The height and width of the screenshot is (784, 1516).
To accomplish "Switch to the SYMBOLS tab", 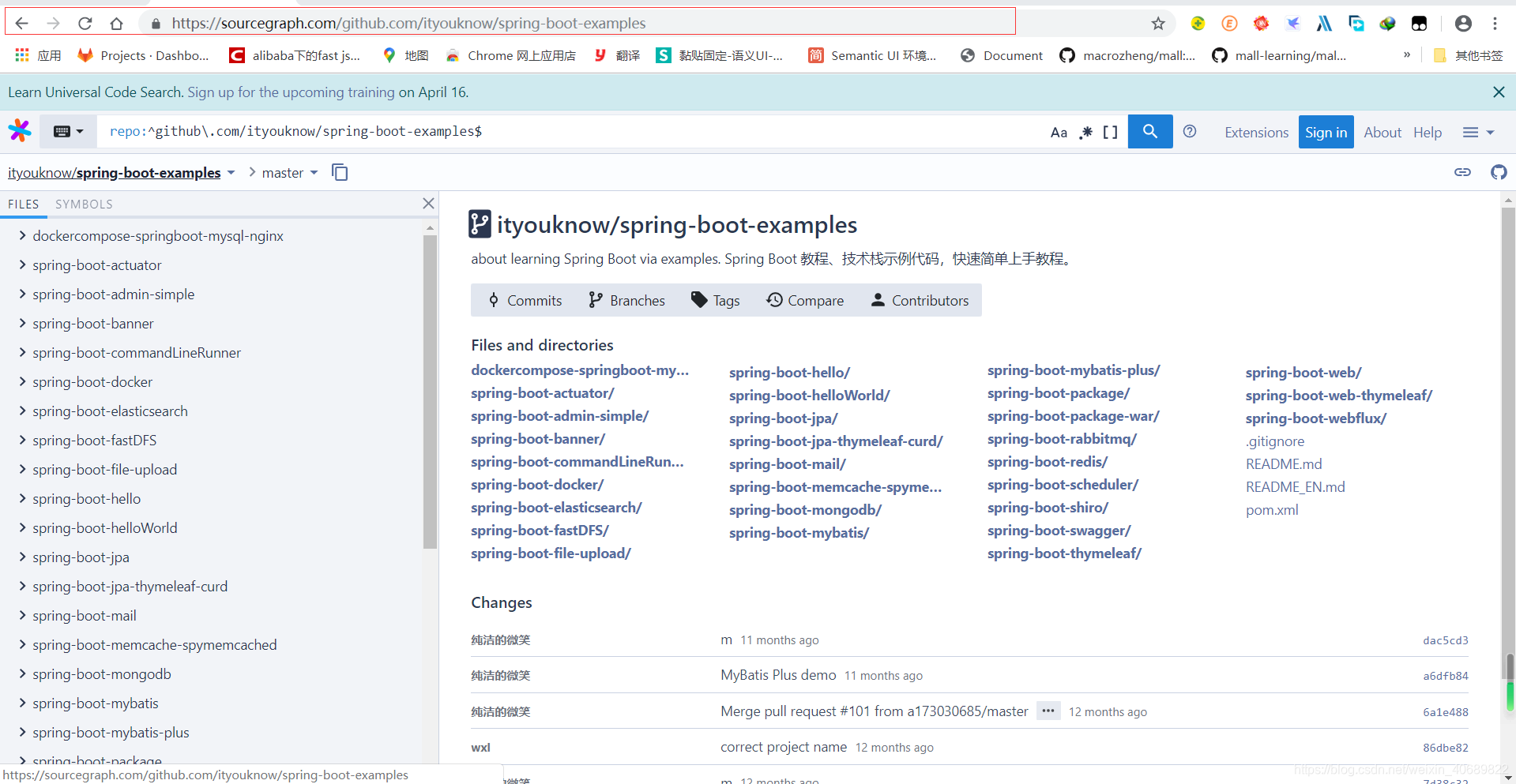I will click(84, 204).
